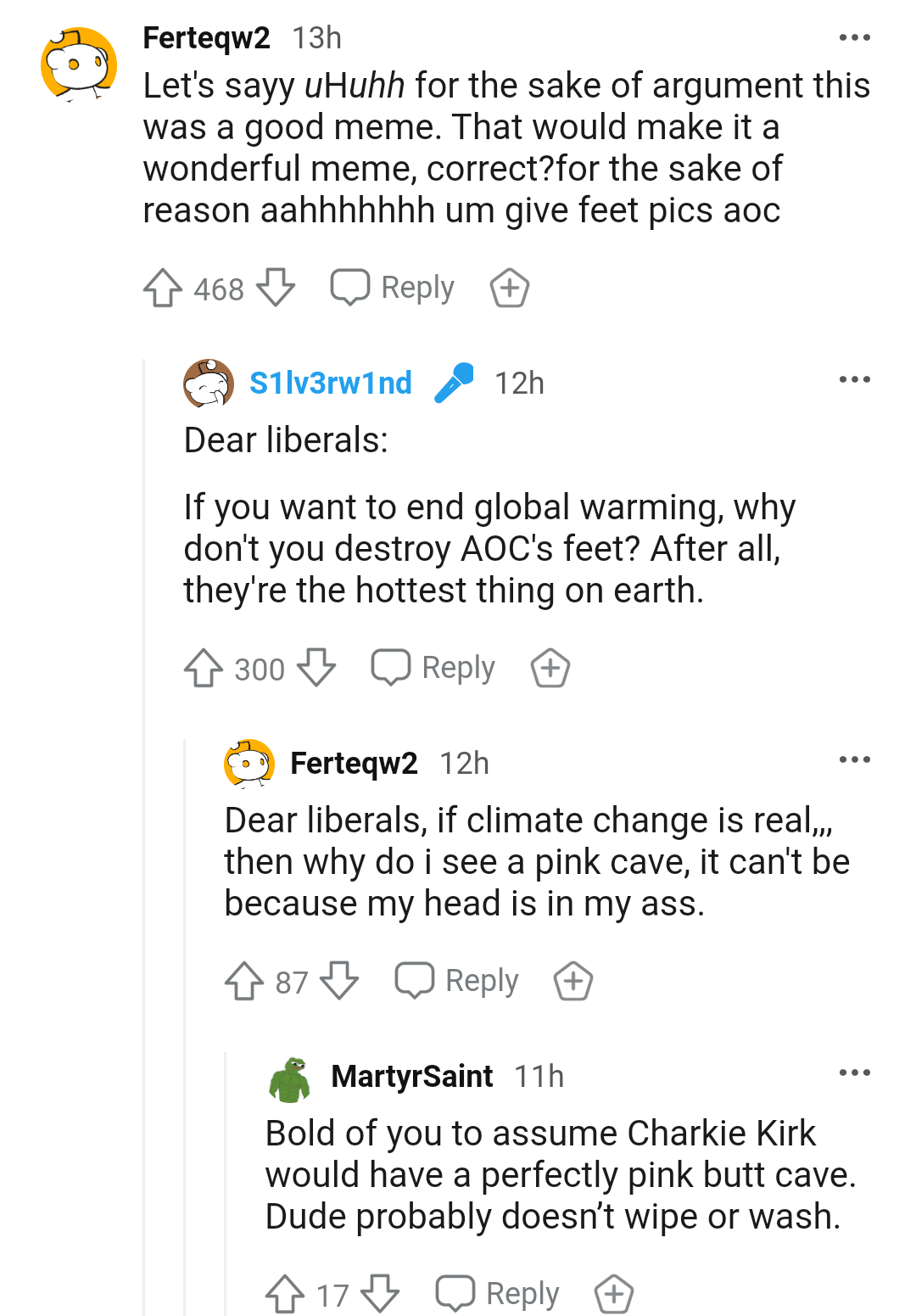
Task: Downvote the comment with 468 points
Action: click(x=276, y=288)
